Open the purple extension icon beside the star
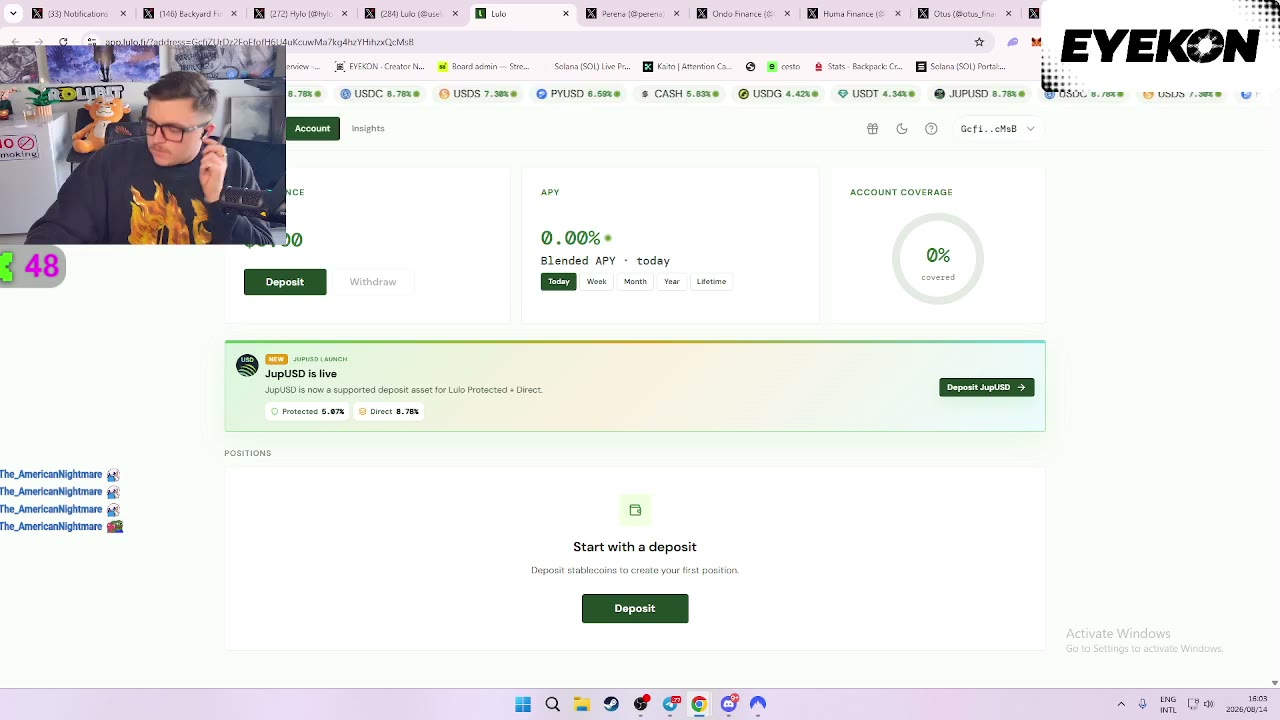This screenshot has width=1280, height=720. tap(1012, 42)
